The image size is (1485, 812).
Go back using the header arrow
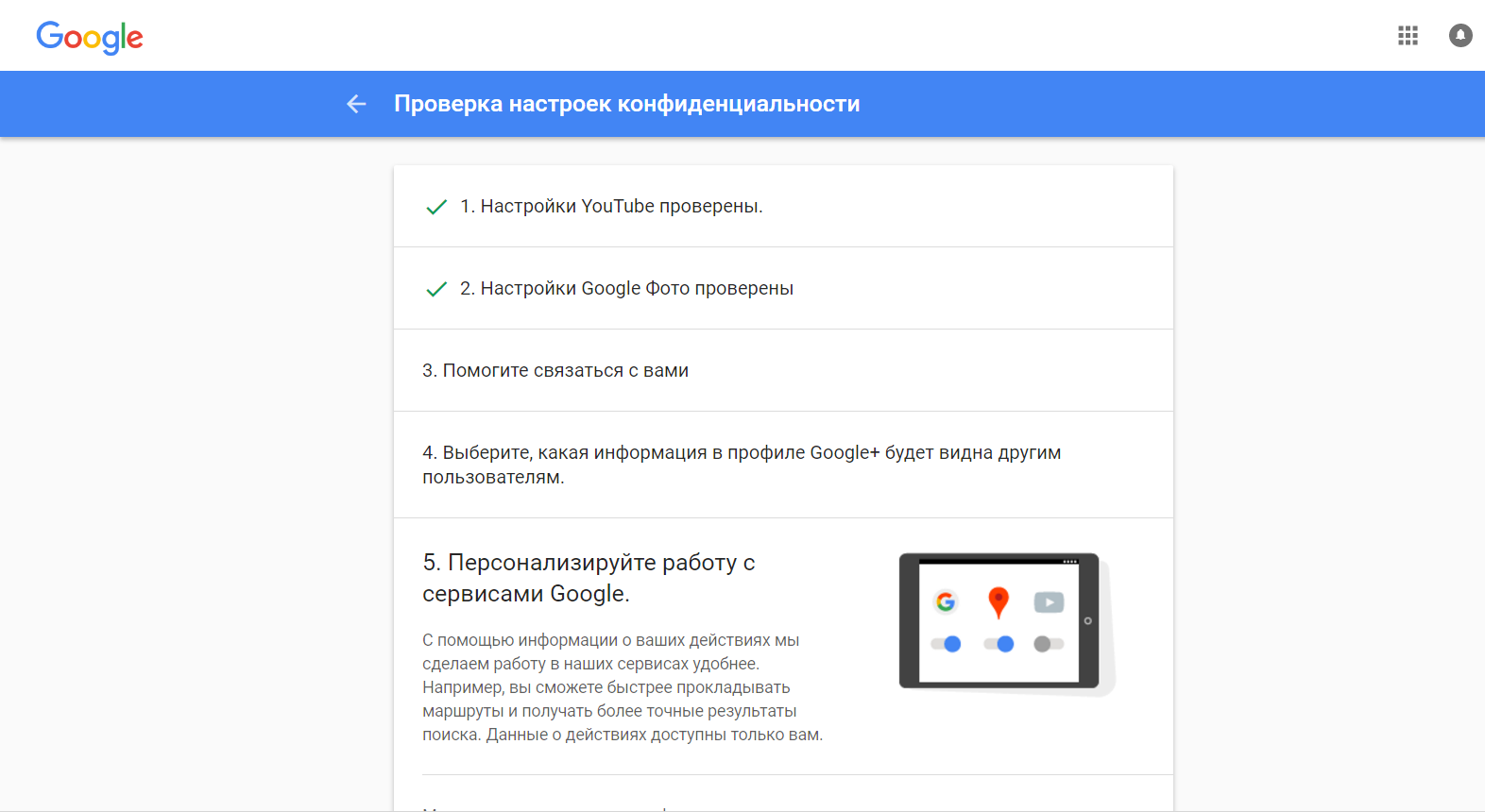tap(356, 104)
